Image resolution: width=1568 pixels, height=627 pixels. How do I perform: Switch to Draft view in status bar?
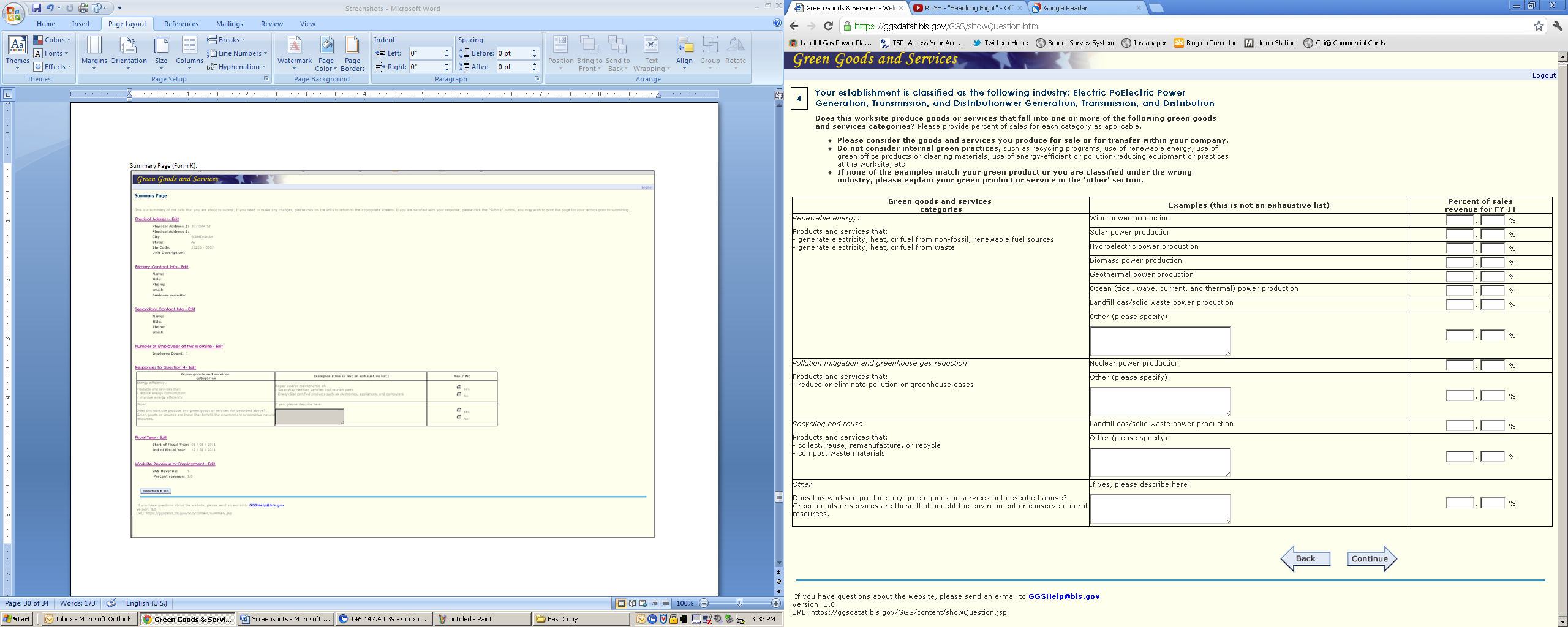[666, 603]
